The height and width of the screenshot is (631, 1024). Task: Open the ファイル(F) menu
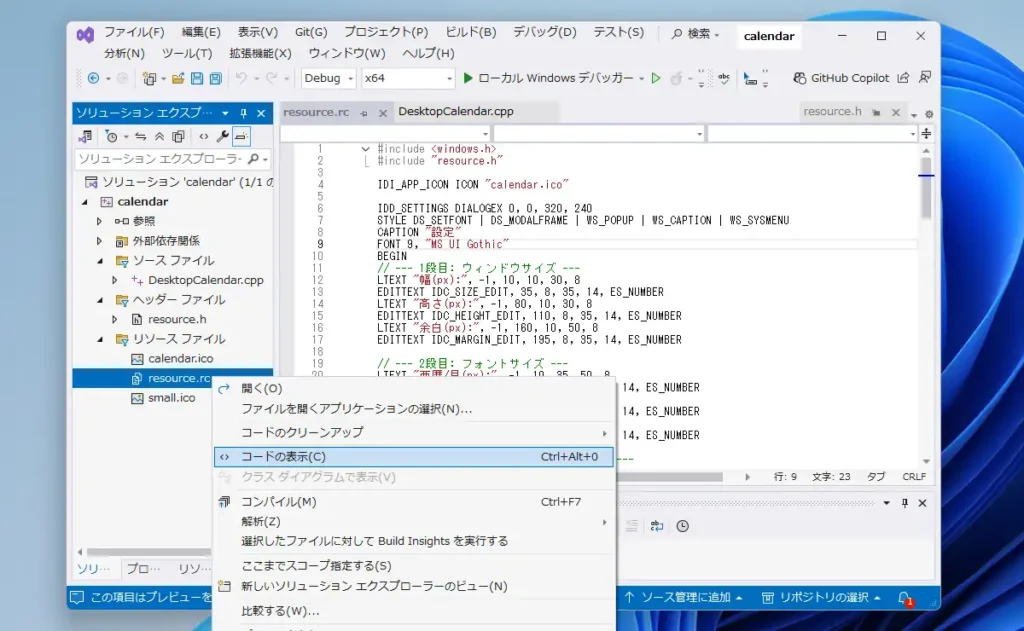pos(134,32)
